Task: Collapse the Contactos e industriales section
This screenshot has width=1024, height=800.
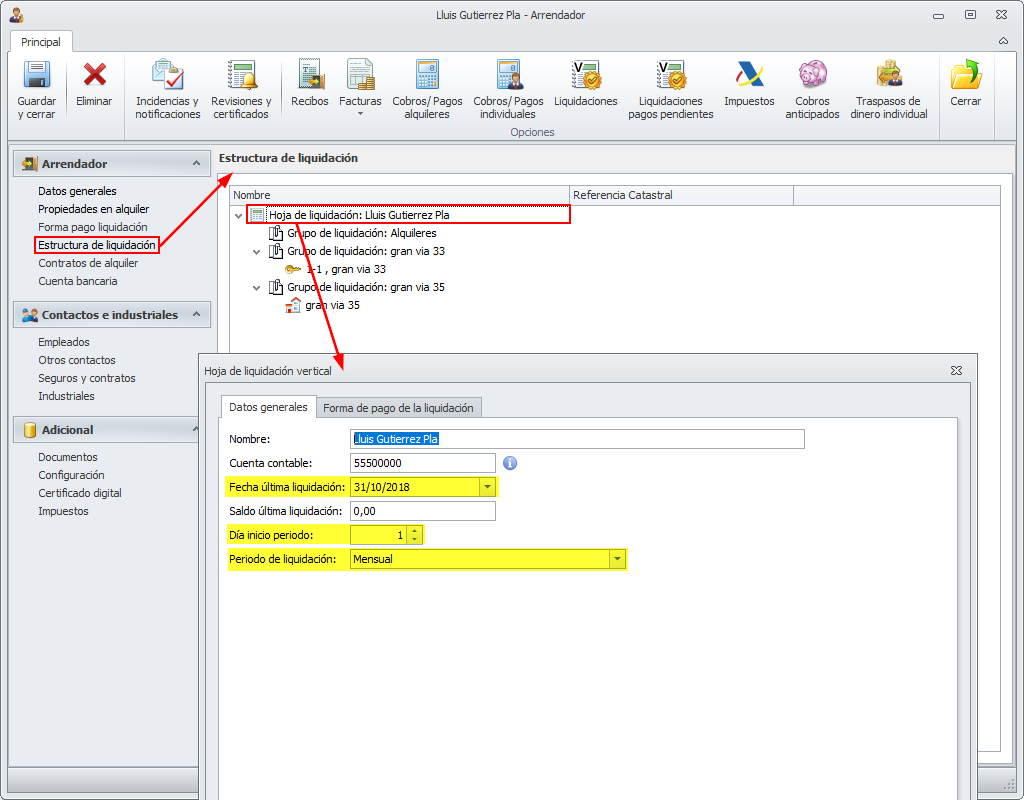Action: [x=196, y=315]
